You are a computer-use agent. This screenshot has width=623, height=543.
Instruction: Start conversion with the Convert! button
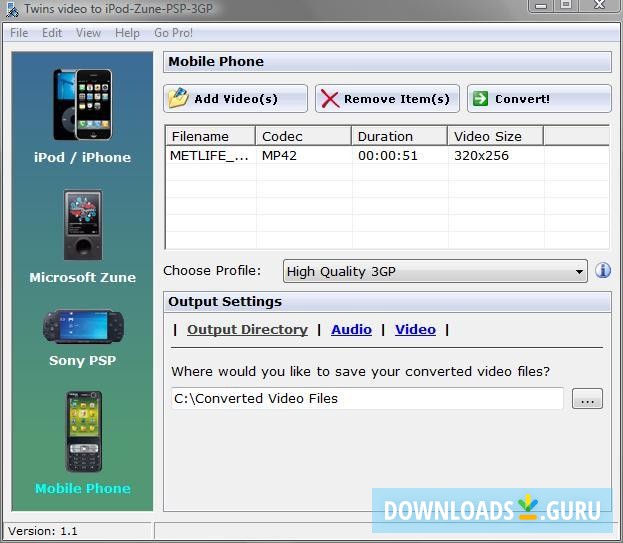click(x=539, y=99)
